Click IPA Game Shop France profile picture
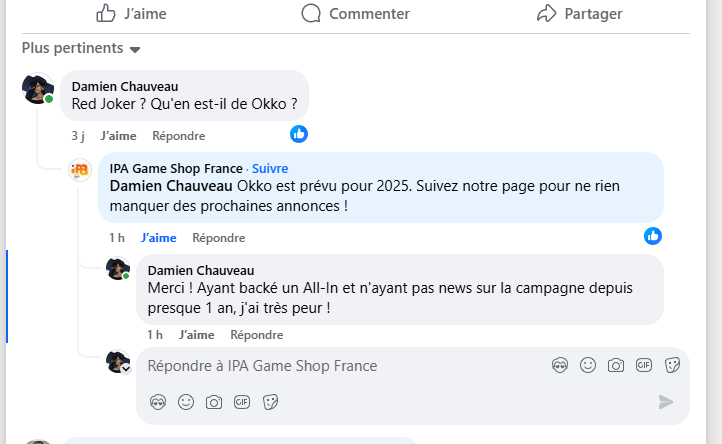Viewport: 722px width, 444px height. (80, 170)
